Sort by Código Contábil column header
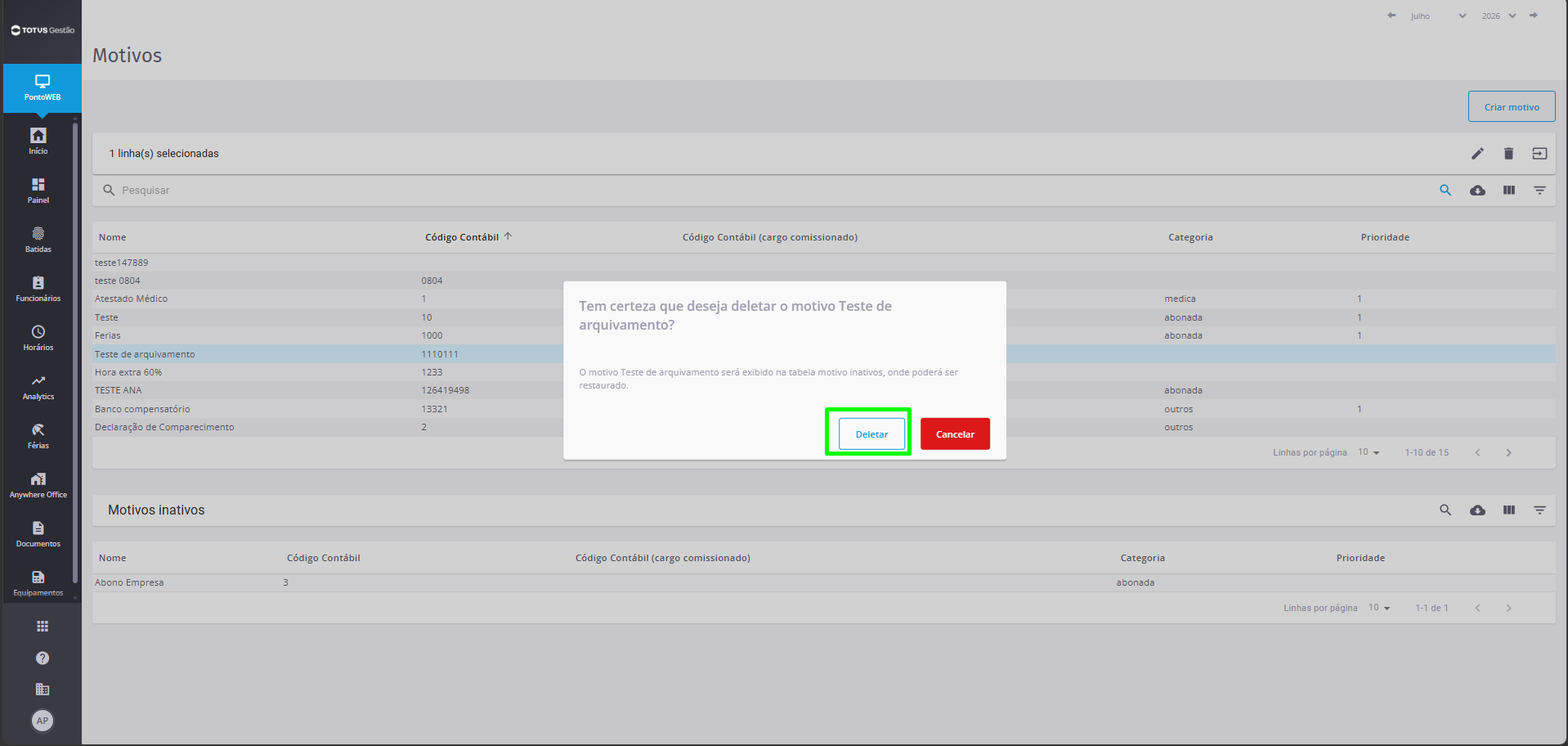 pyautogui.click(x=462, y=237)
